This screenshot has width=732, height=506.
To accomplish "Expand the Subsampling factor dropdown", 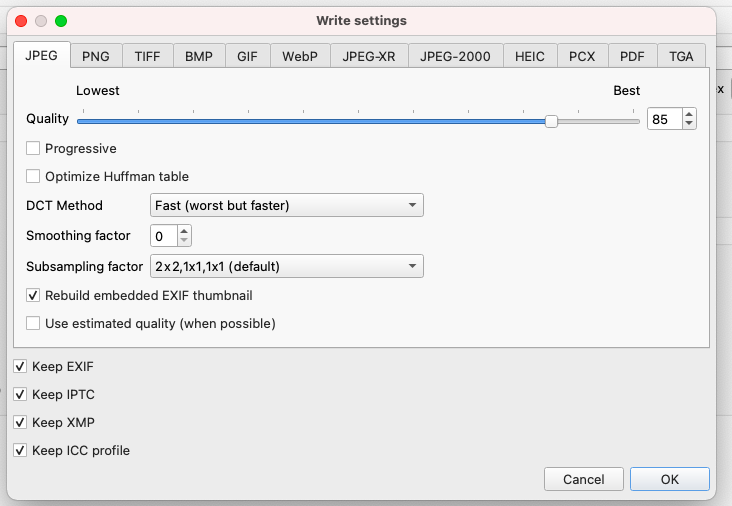I will click(x=287, y=267).
